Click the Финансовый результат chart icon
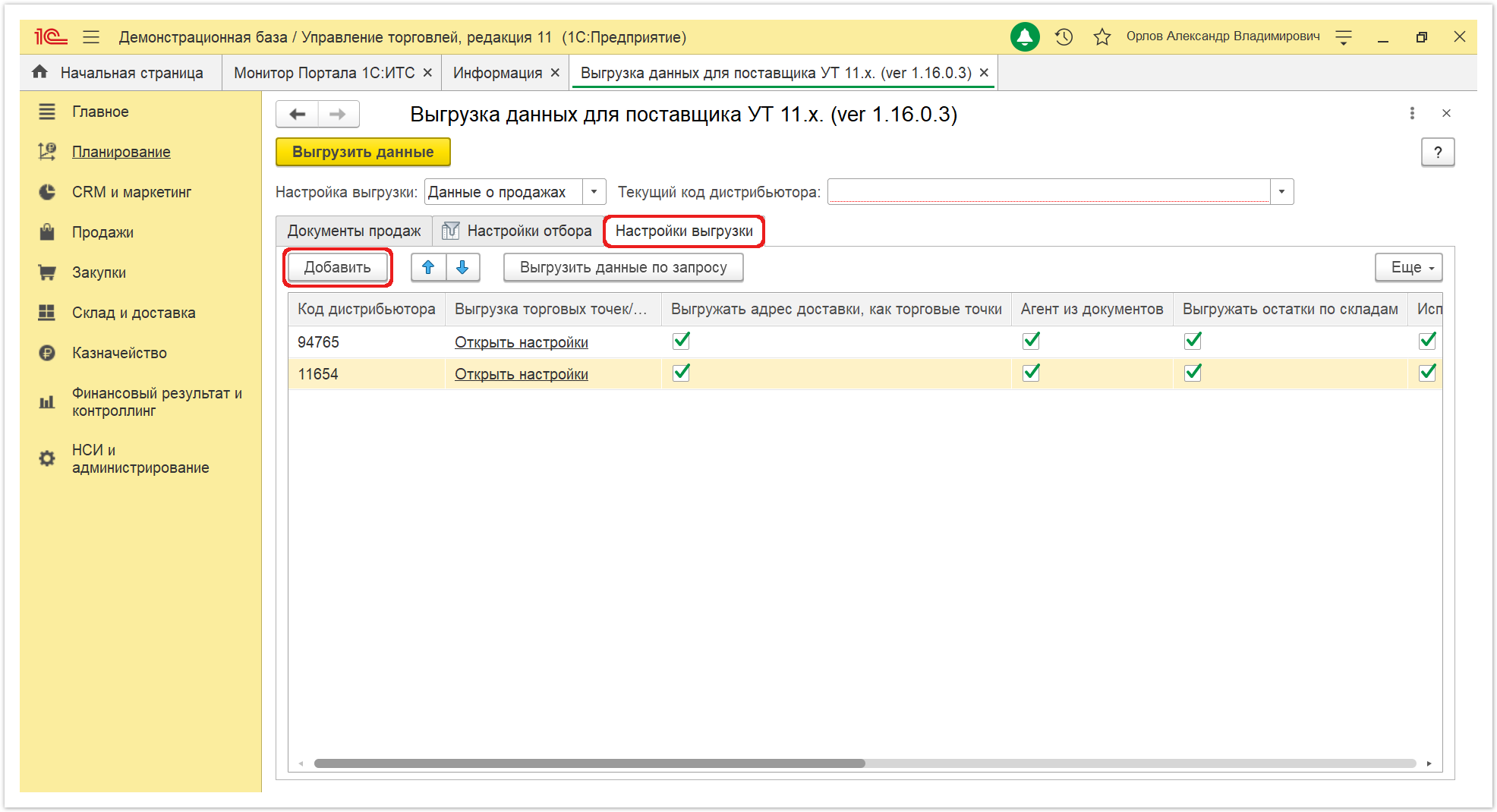 click(47, 402)
